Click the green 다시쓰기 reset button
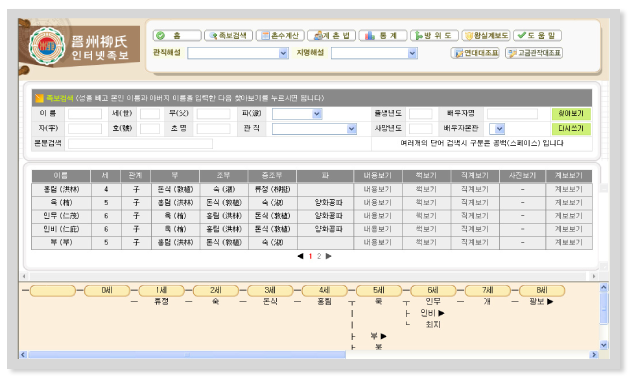This screenshot has height=379, width=629. coord(571,129)
